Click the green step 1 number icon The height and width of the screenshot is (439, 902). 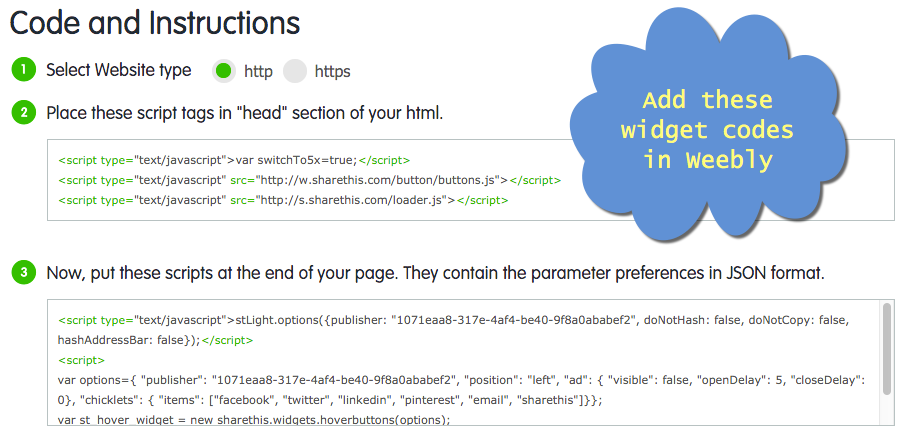coord(22,70)
